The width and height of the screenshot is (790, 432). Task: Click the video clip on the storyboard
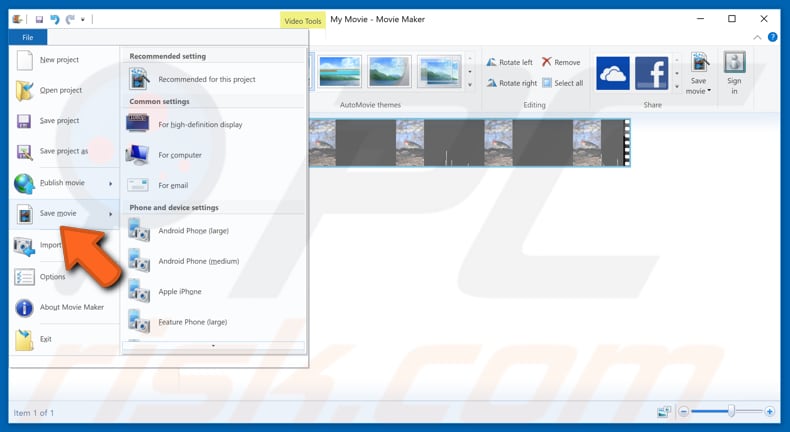pyautogui.click(x=469, y=143)
